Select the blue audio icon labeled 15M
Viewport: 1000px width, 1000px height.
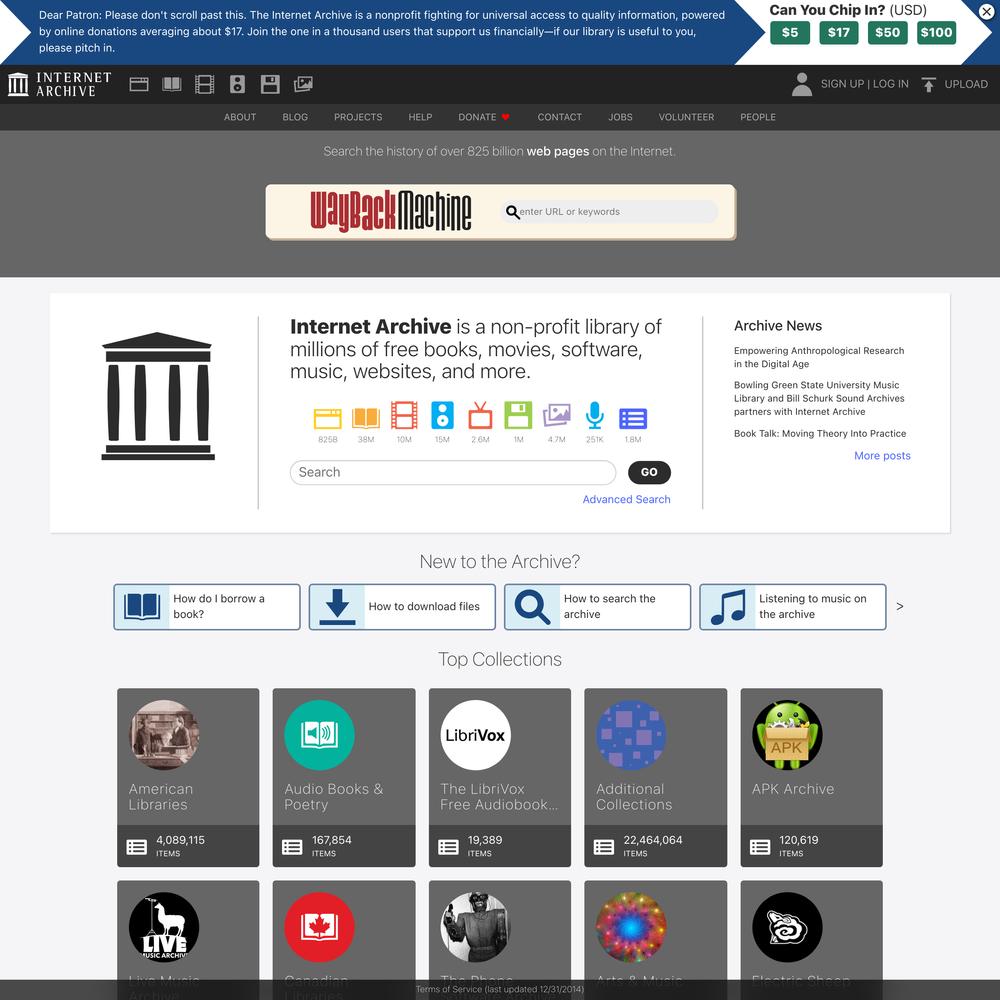pos(443,415)
